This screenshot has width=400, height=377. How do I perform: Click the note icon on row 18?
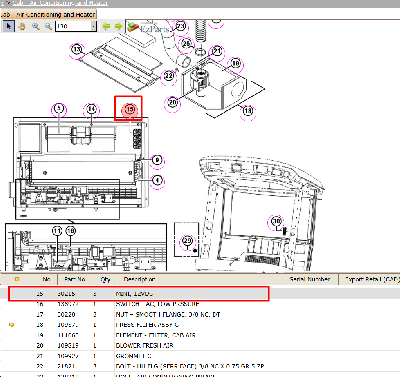(x=12, y=324)
